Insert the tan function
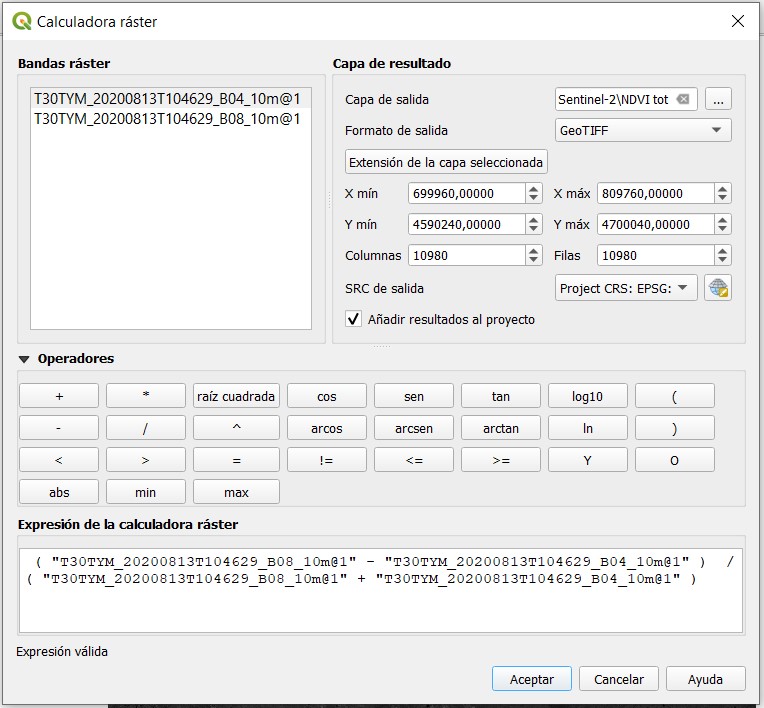This screenshot has height=708, width=764. (x=501, y=396)
